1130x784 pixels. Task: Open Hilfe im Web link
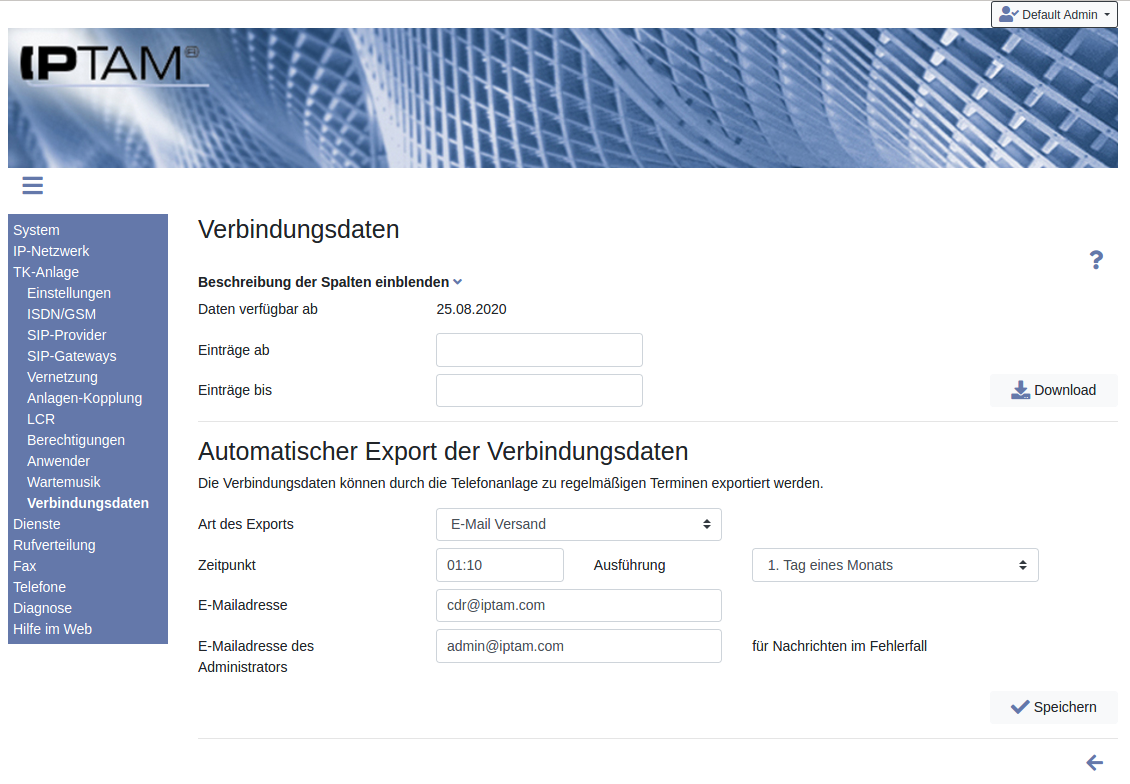[x=52, y=629]
